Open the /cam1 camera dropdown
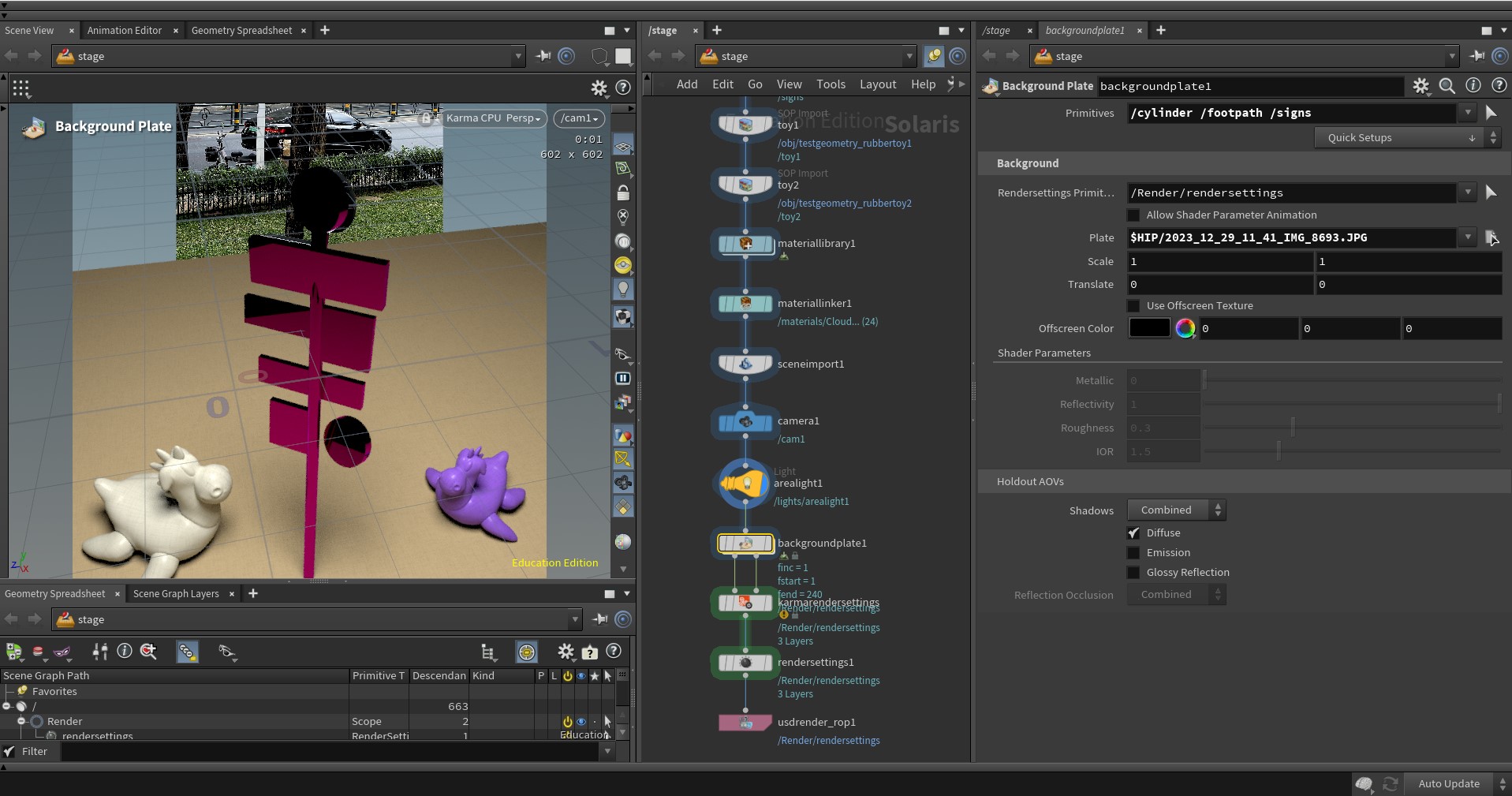 point(580,118)
